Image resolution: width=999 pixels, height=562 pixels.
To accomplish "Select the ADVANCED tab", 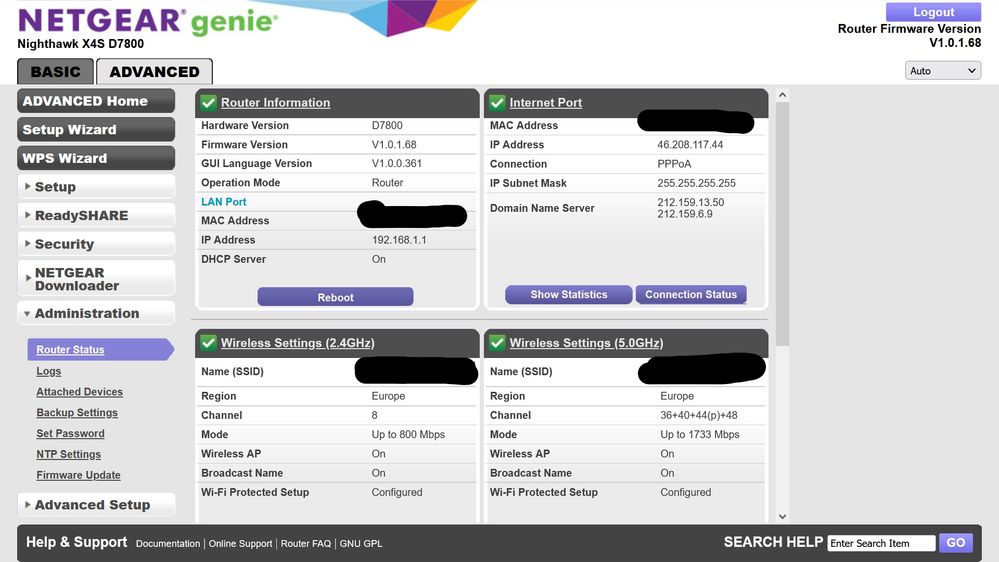I will pyautogui.click(x=154, y=72).
